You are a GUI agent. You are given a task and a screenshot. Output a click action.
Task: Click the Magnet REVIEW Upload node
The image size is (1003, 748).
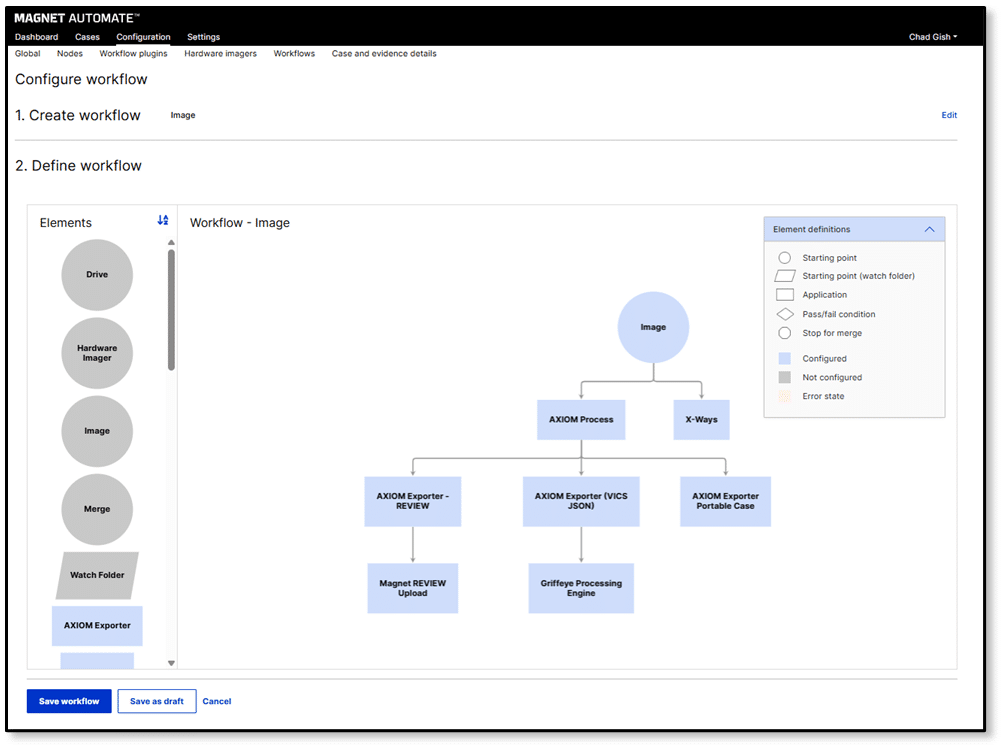coord(413,588)
